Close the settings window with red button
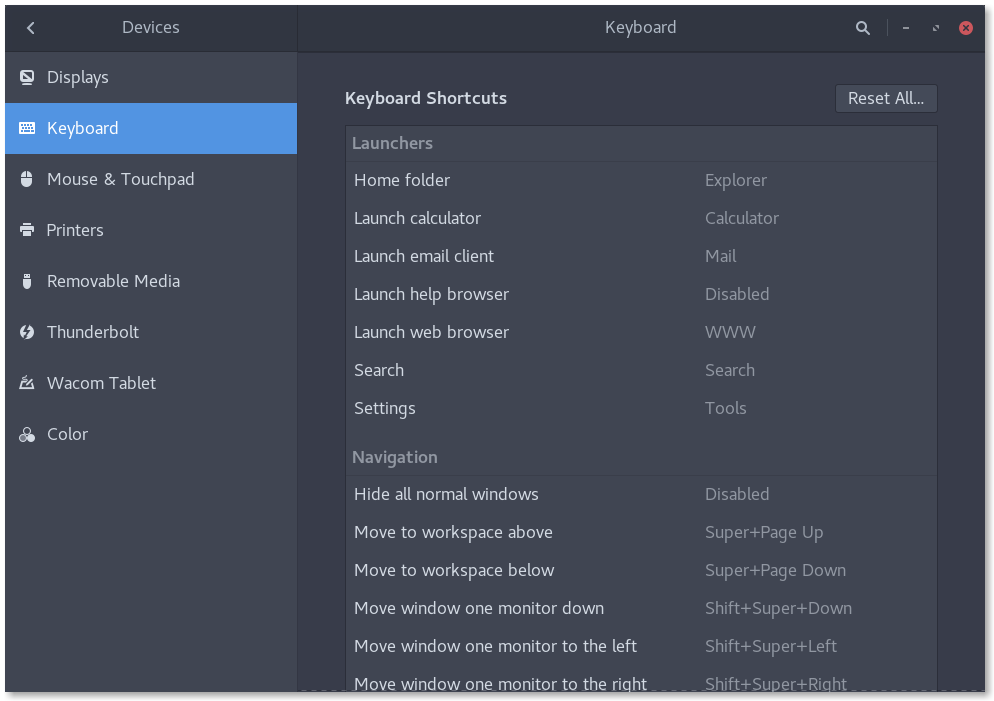 [x=965, y=28]
